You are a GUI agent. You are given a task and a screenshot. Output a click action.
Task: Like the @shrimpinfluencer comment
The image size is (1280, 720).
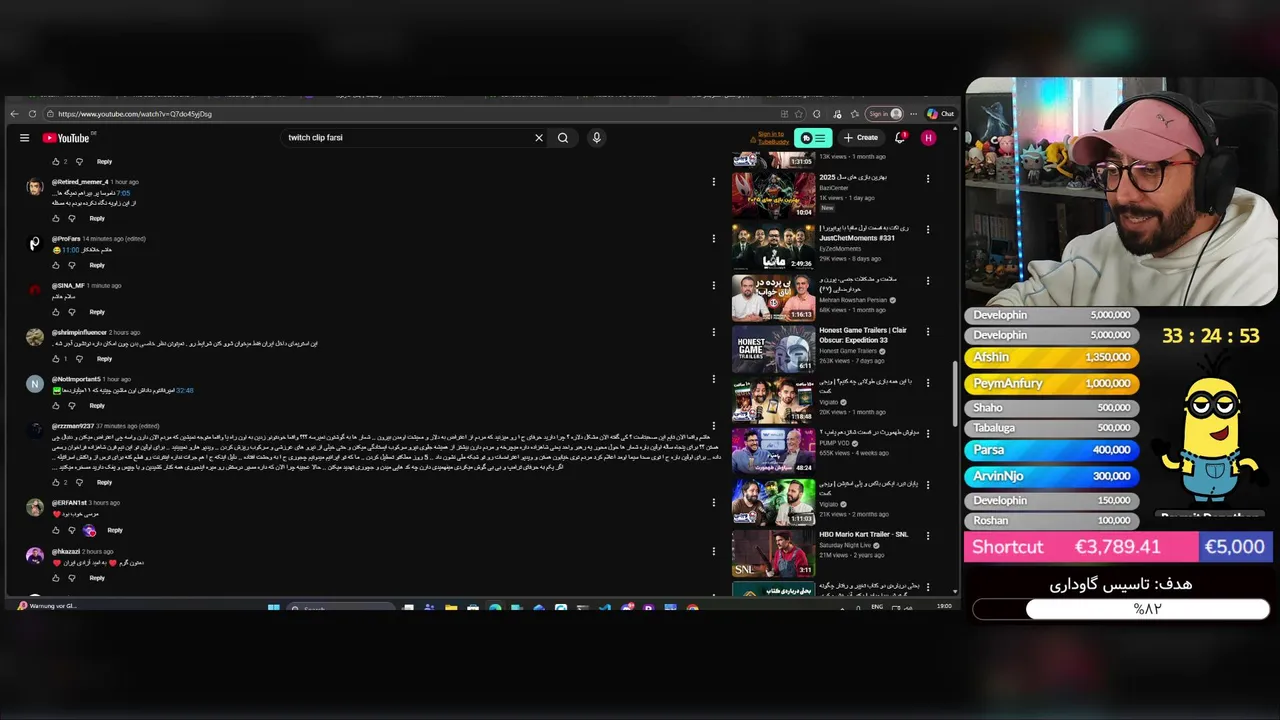coord(56,358)
